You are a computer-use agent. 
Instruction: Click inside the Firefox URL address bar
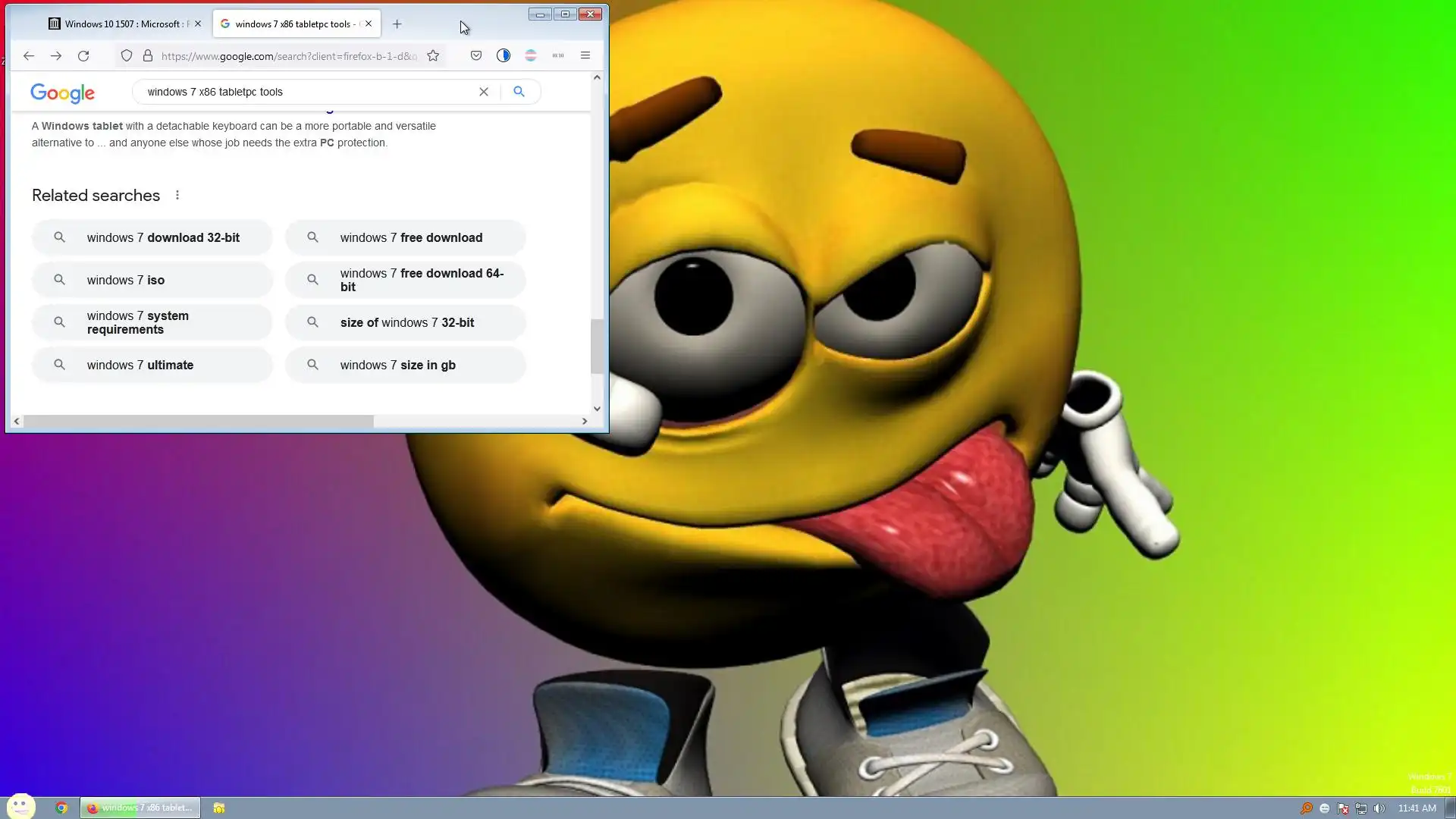[x=288, y=56]
